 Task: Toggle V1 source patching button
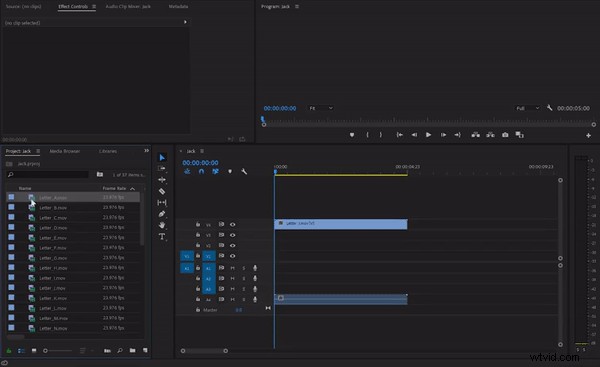click(x=187, y=256)
